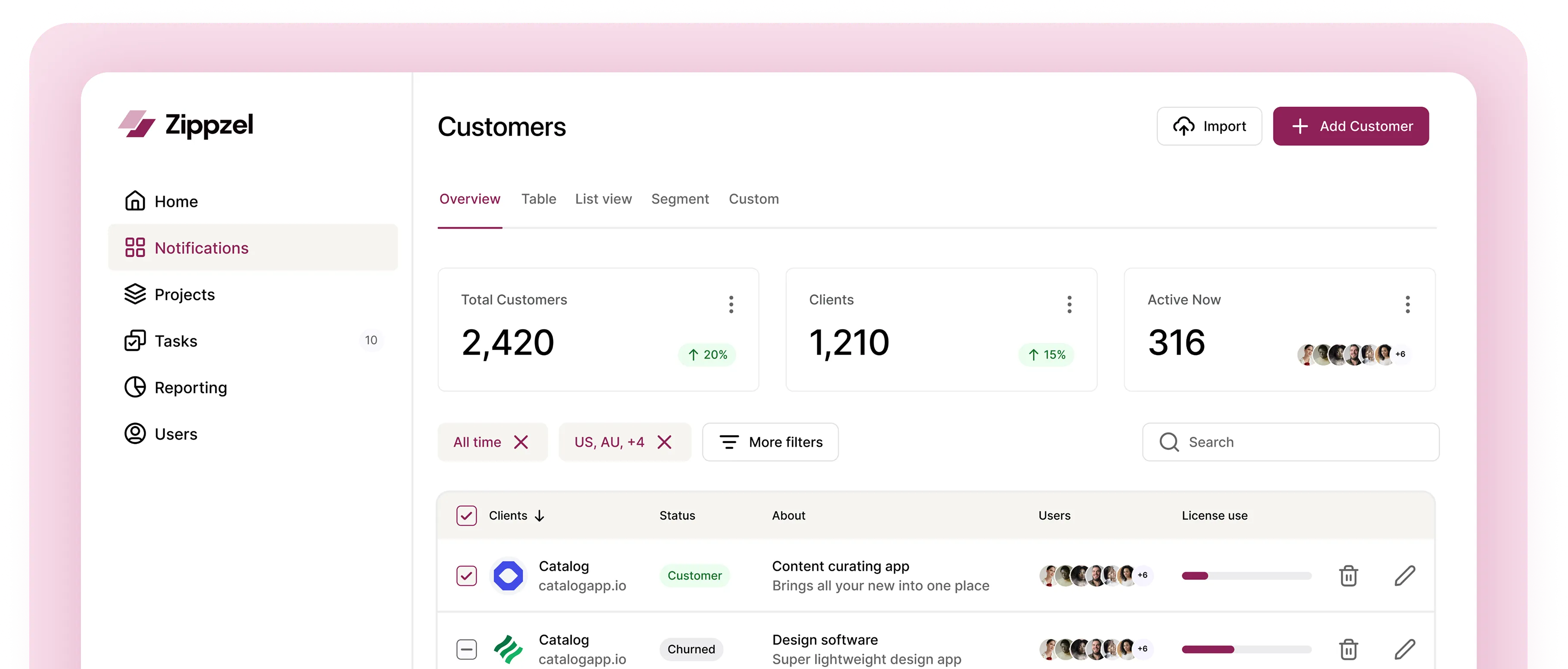Open the Clients card three-dot menu

(1069, 304)
